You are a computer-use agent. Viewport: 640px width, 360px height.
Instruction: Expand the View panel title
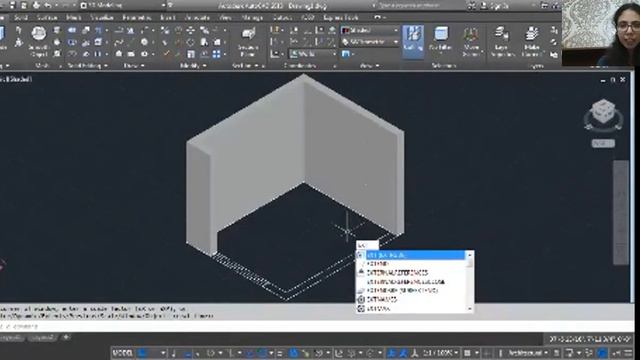coord(369,65)
